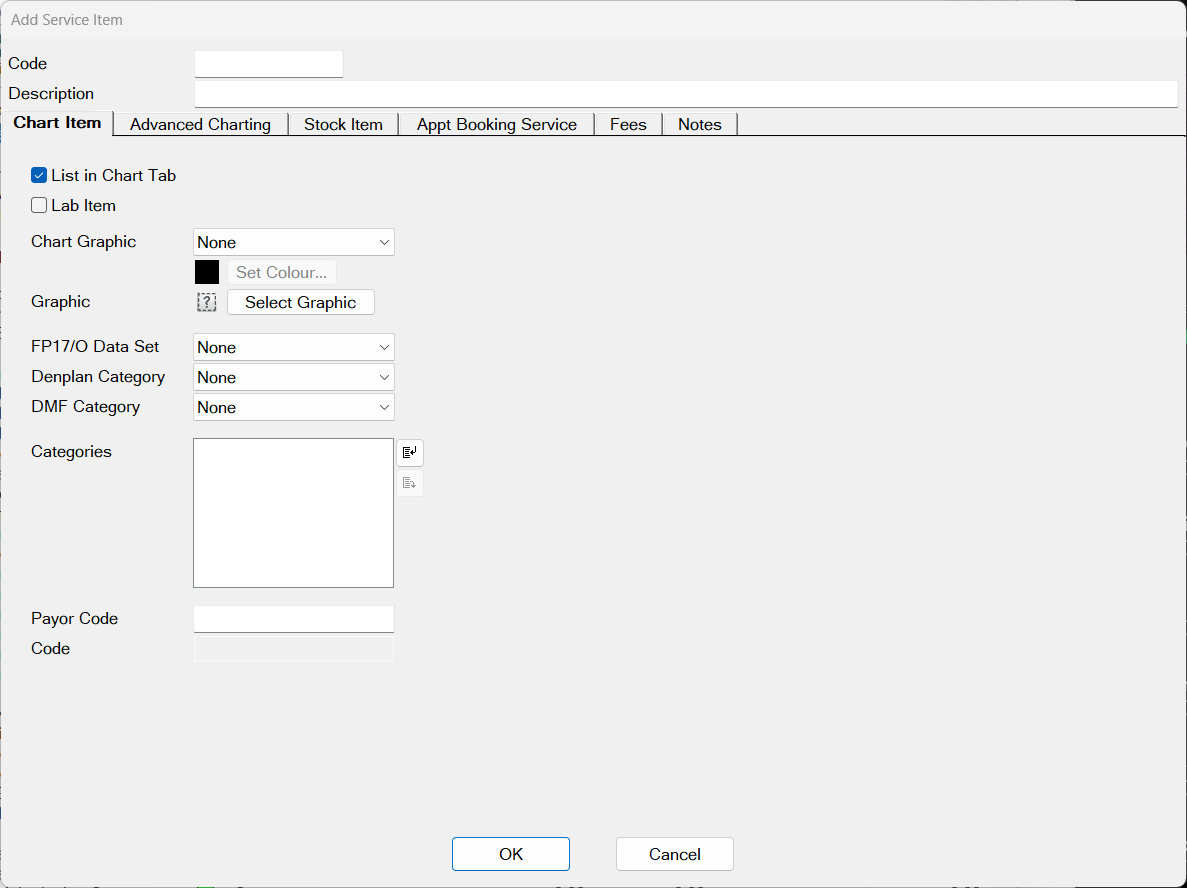Image resolution: width=1187 pixels, height=888 pixels.
Task: Open the FP17/O Data Set dropdown
Action: (x=293, y=347)
